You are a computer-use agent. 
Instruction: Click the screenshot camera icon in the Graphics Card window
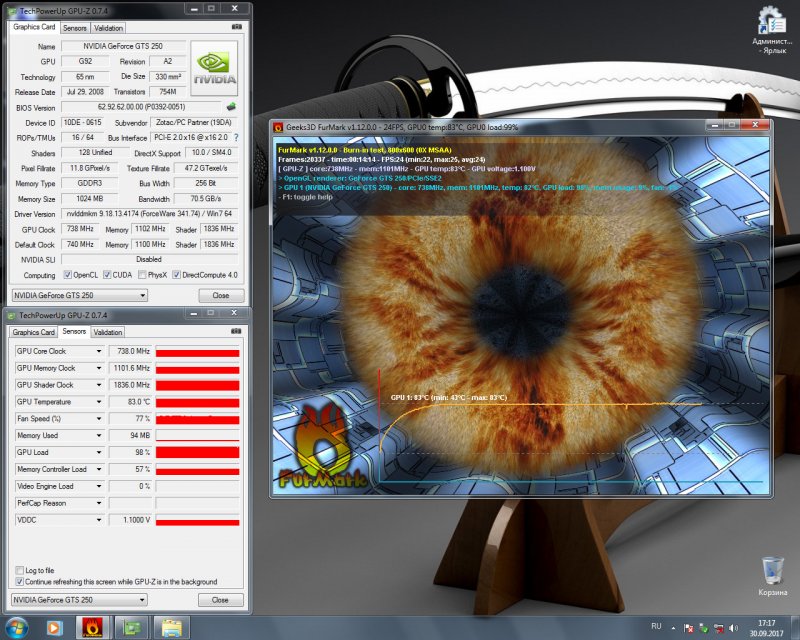(236, 27)
